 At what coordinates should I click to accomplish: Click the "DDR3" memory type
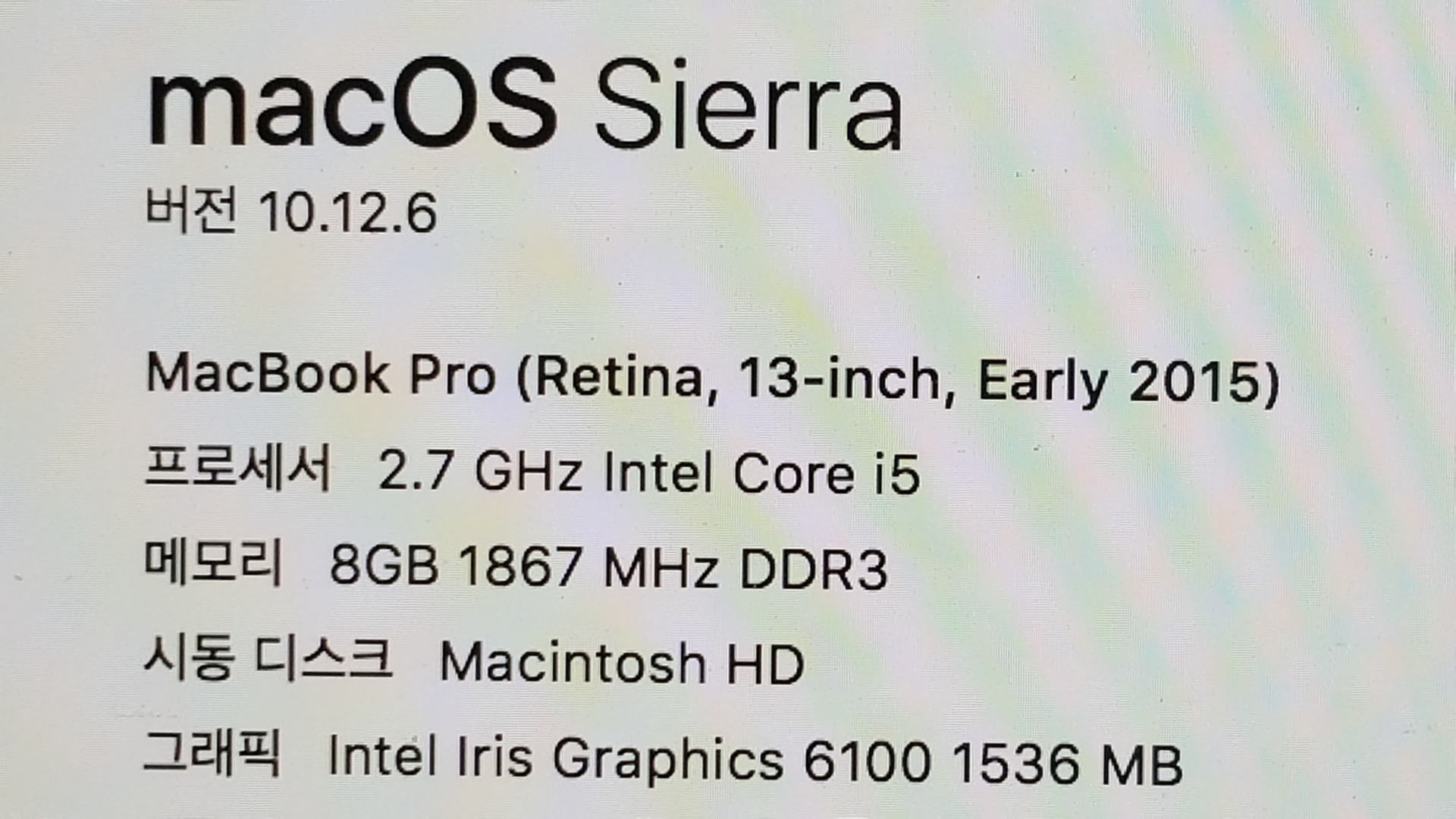[813, 570]
